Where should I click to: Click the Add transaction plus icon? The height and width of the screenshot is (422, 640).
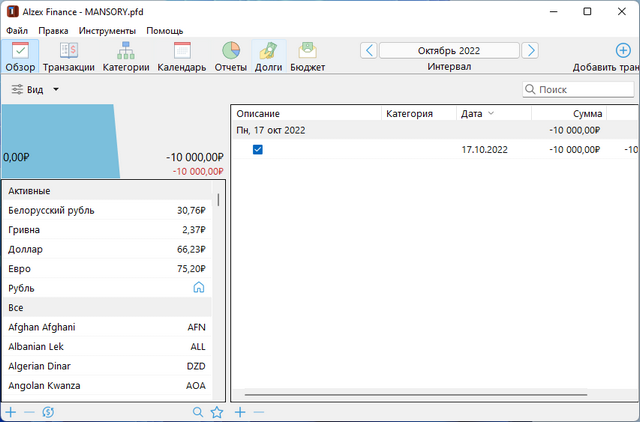click(x=623, y=50)
